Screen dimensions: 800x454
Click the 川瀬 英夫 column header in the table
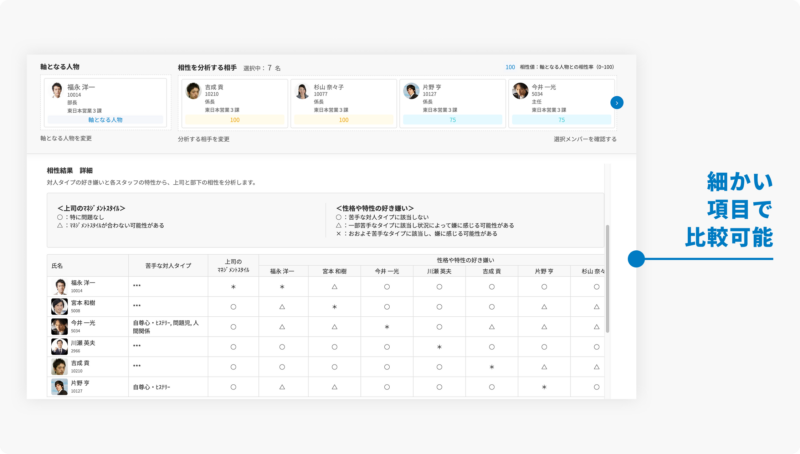click(x=439, y=271)
